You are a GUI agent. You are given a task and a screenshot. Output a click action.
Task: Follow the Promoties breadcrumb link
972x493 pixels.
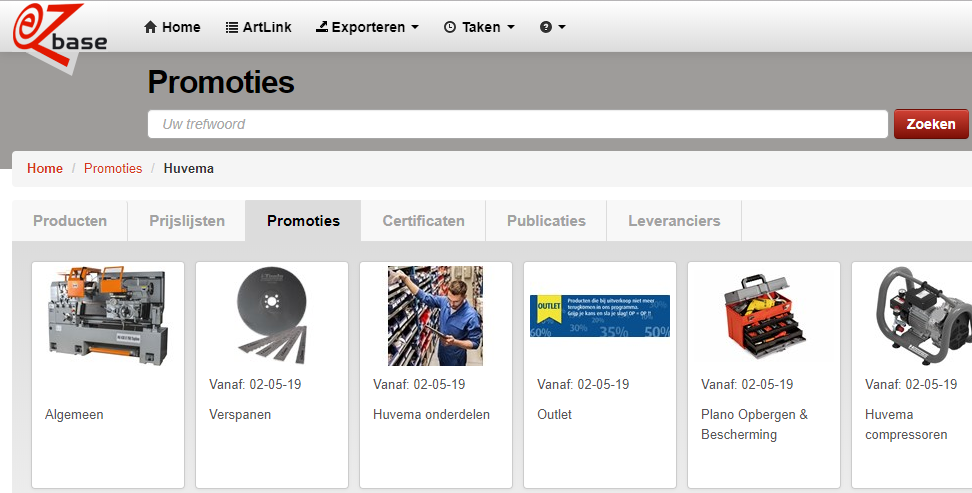(113, 169)
